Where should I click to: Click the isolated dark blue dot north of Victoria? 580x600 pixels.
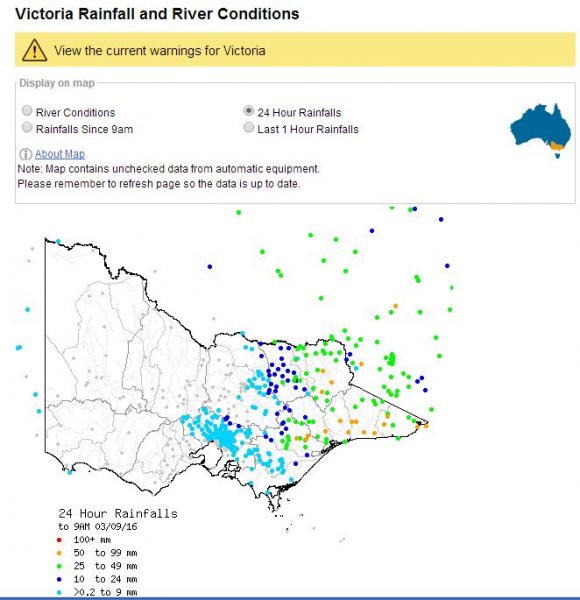click(210, 267)
